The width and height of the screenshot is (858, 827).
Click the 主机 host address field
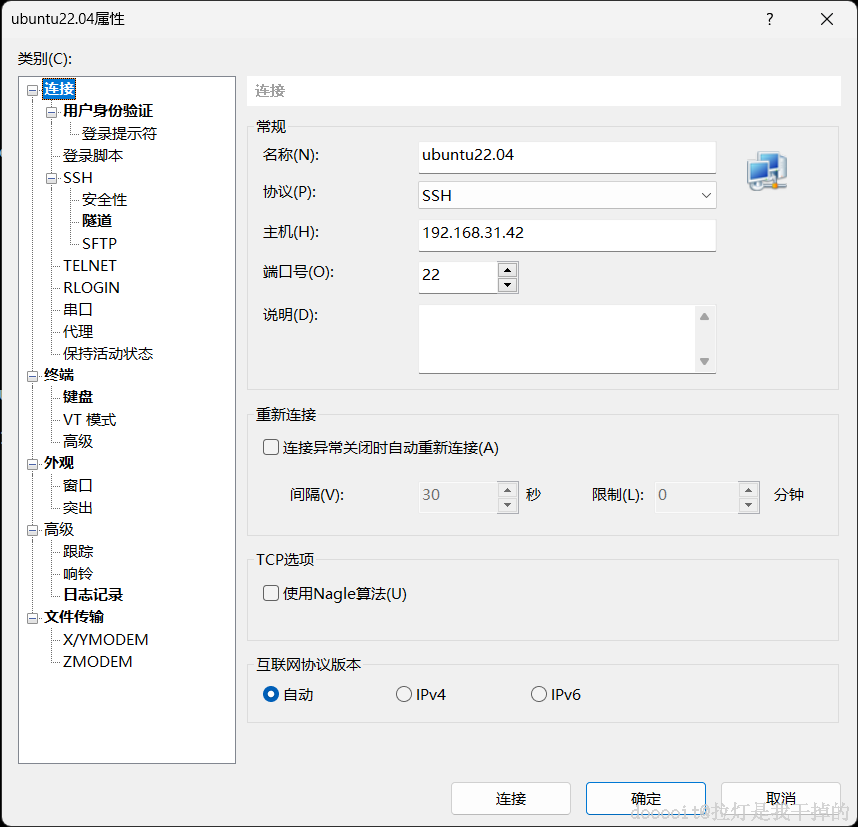click(x=567, y=235)
